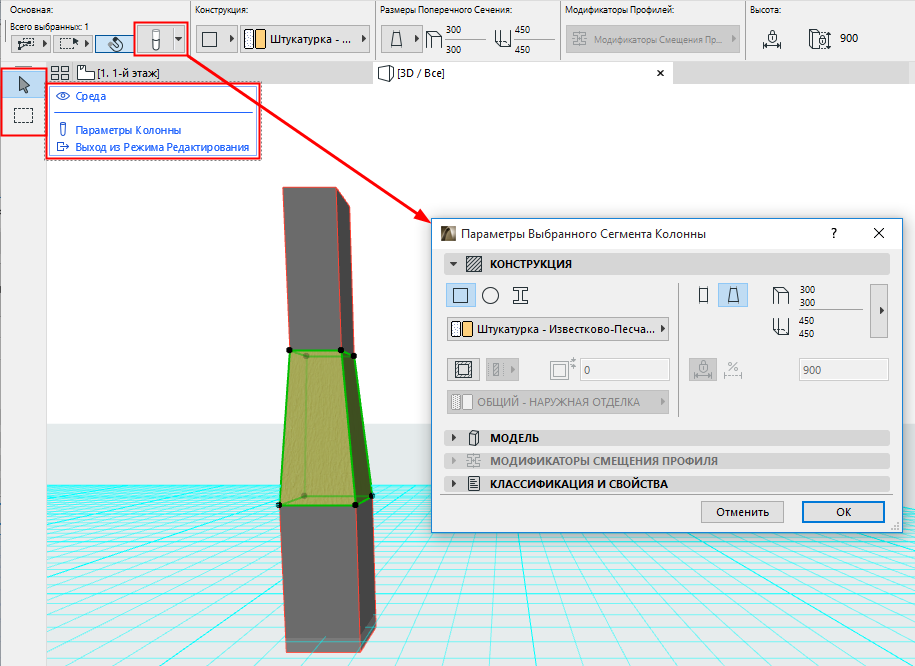Open Параметры Колонны link
Image resolution: width=915 pixels, height=666 pixels.
(128, 130)
